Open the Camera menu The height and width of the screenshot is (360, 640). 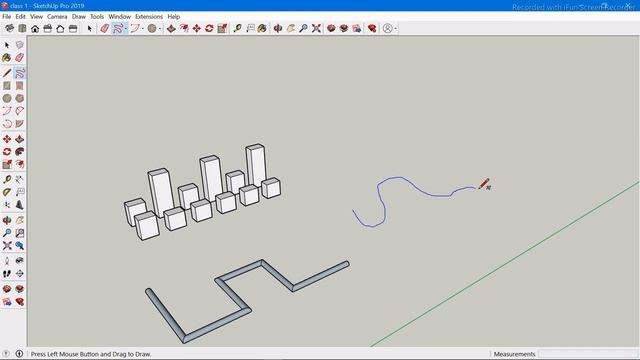[57, 17]
